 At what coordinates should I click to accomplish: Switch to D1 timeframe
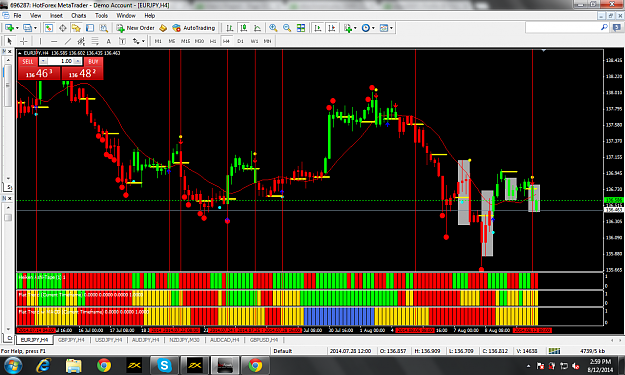click(x=240, y=41)
